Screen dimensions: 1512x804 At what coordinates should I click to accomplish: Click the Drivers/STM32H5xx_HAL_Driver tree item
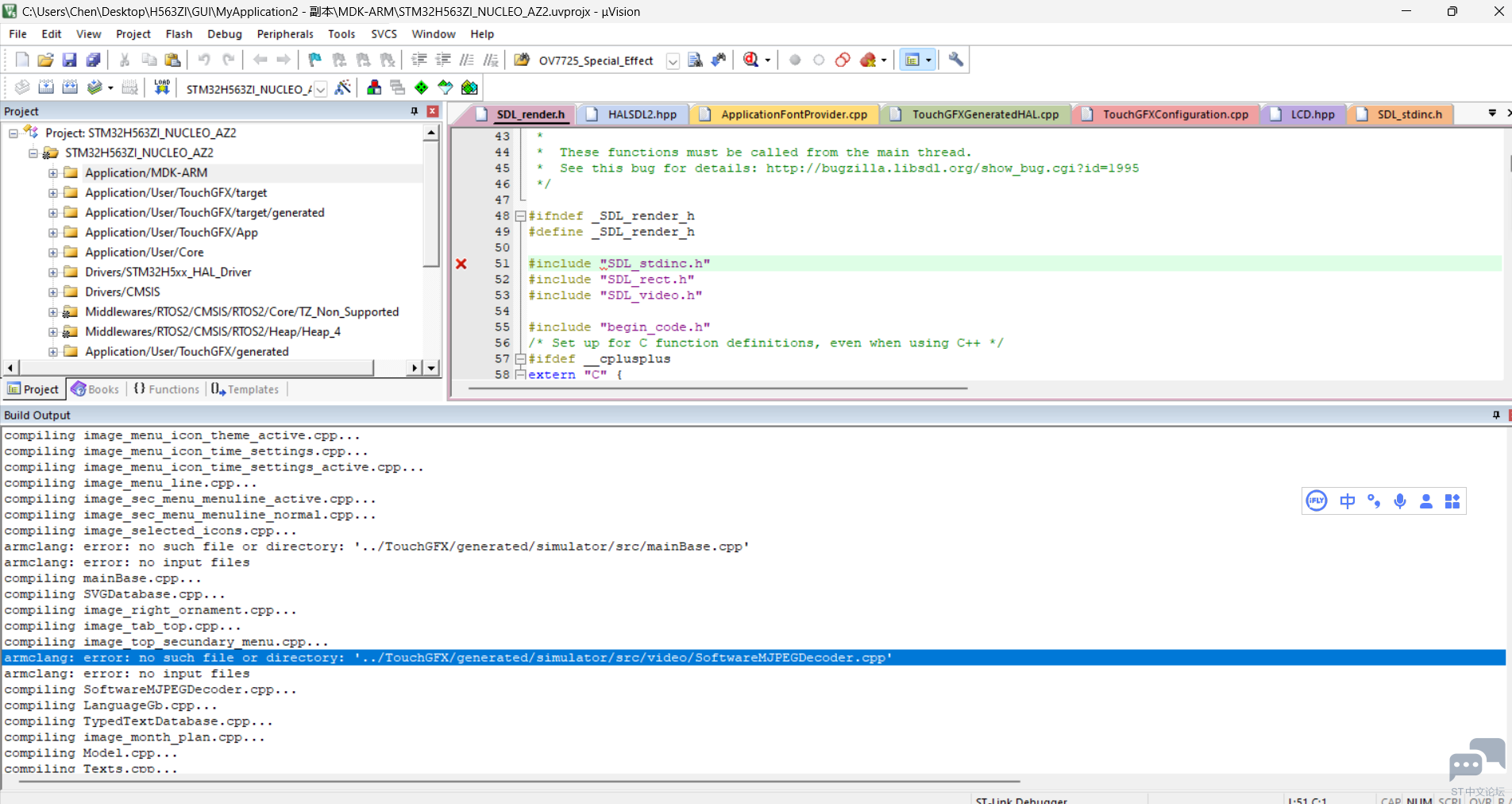(168, 273)
